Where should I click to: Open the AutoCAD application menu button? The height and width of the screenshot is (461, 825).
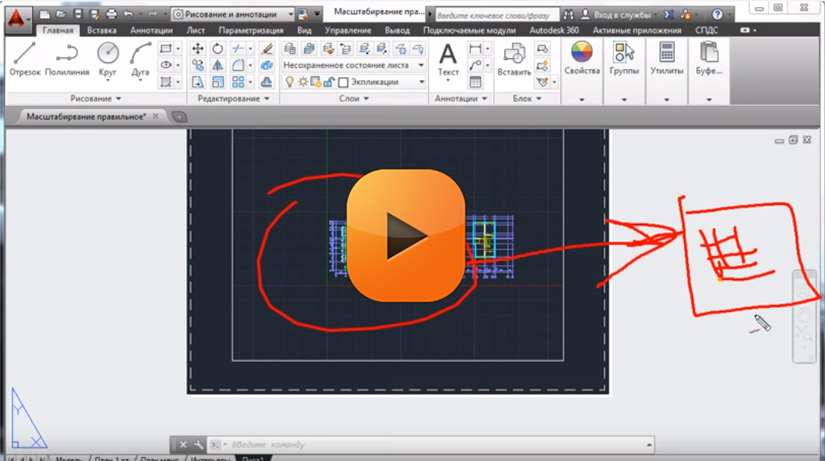[17, 18]
